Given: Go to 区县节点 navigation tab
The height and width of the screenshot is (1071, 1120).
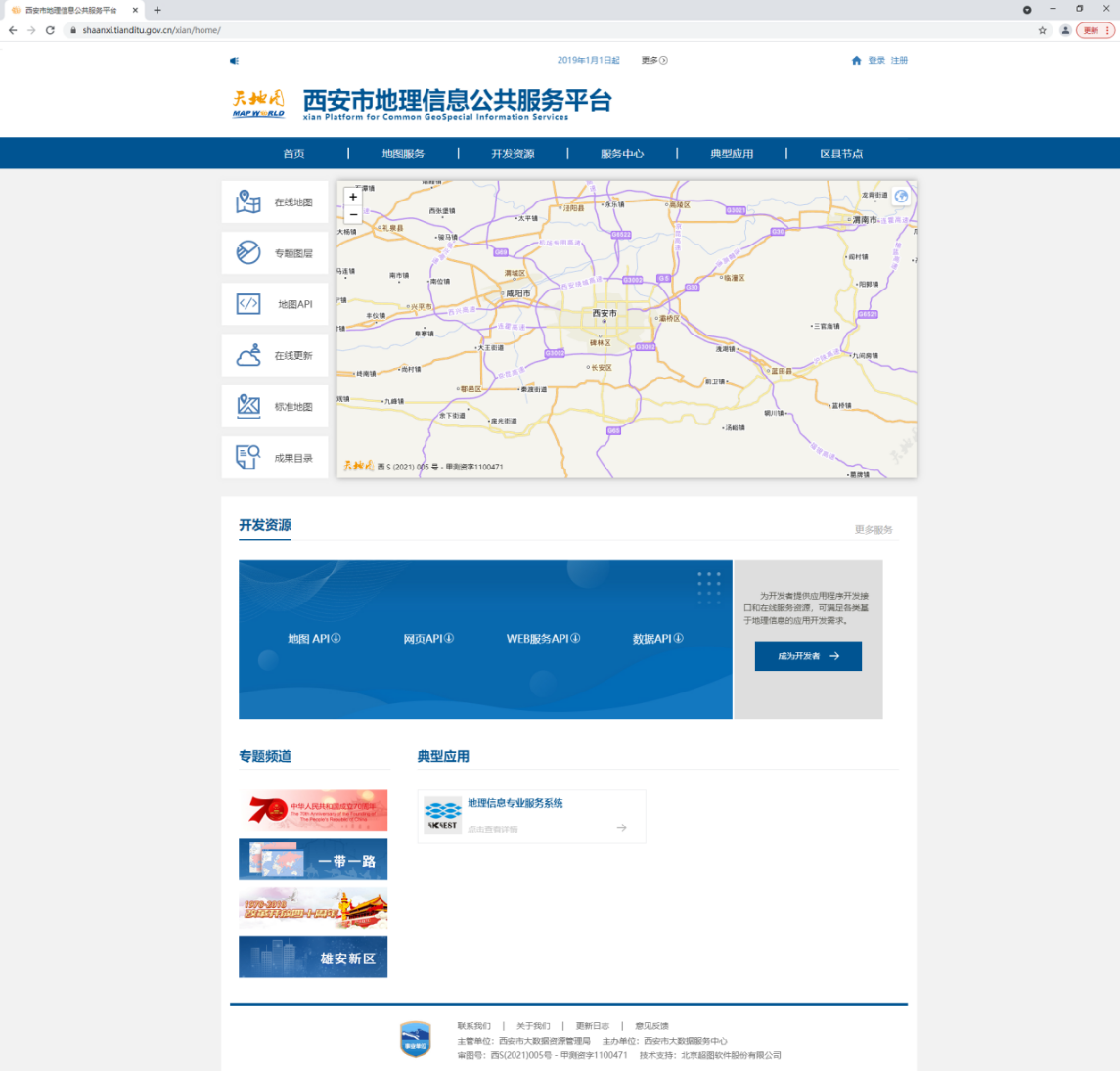Looking at the screenshot, I should 841,154.
